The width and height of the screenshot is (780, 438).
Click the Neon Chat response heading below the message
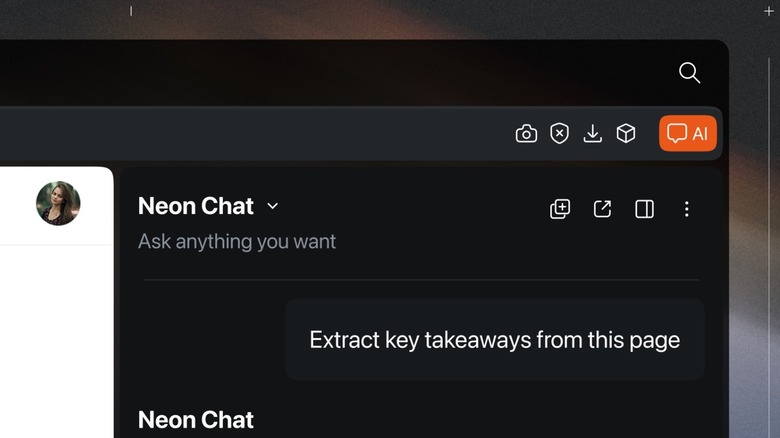point(196,420)
